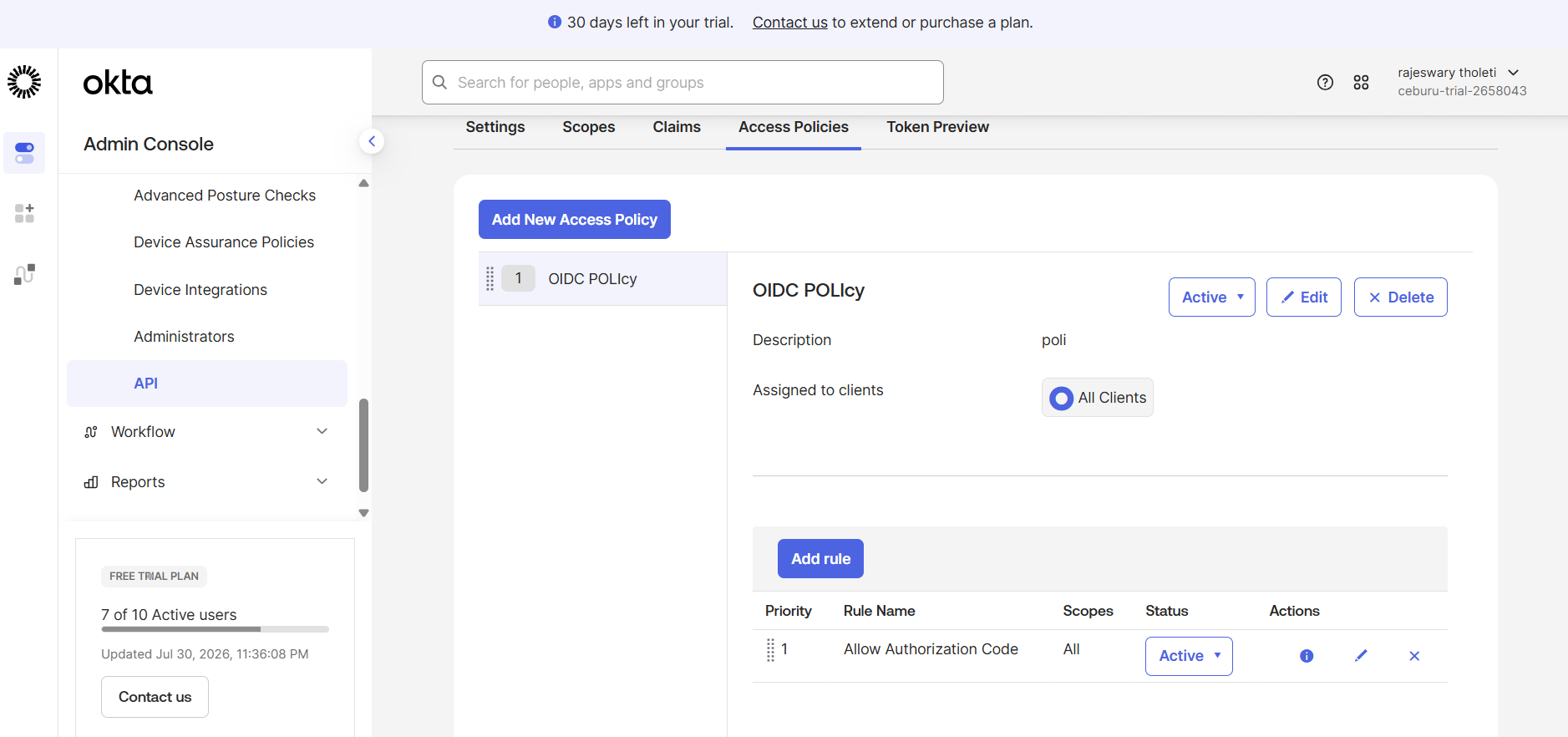Select the Access Policies tab

[794, 127]
